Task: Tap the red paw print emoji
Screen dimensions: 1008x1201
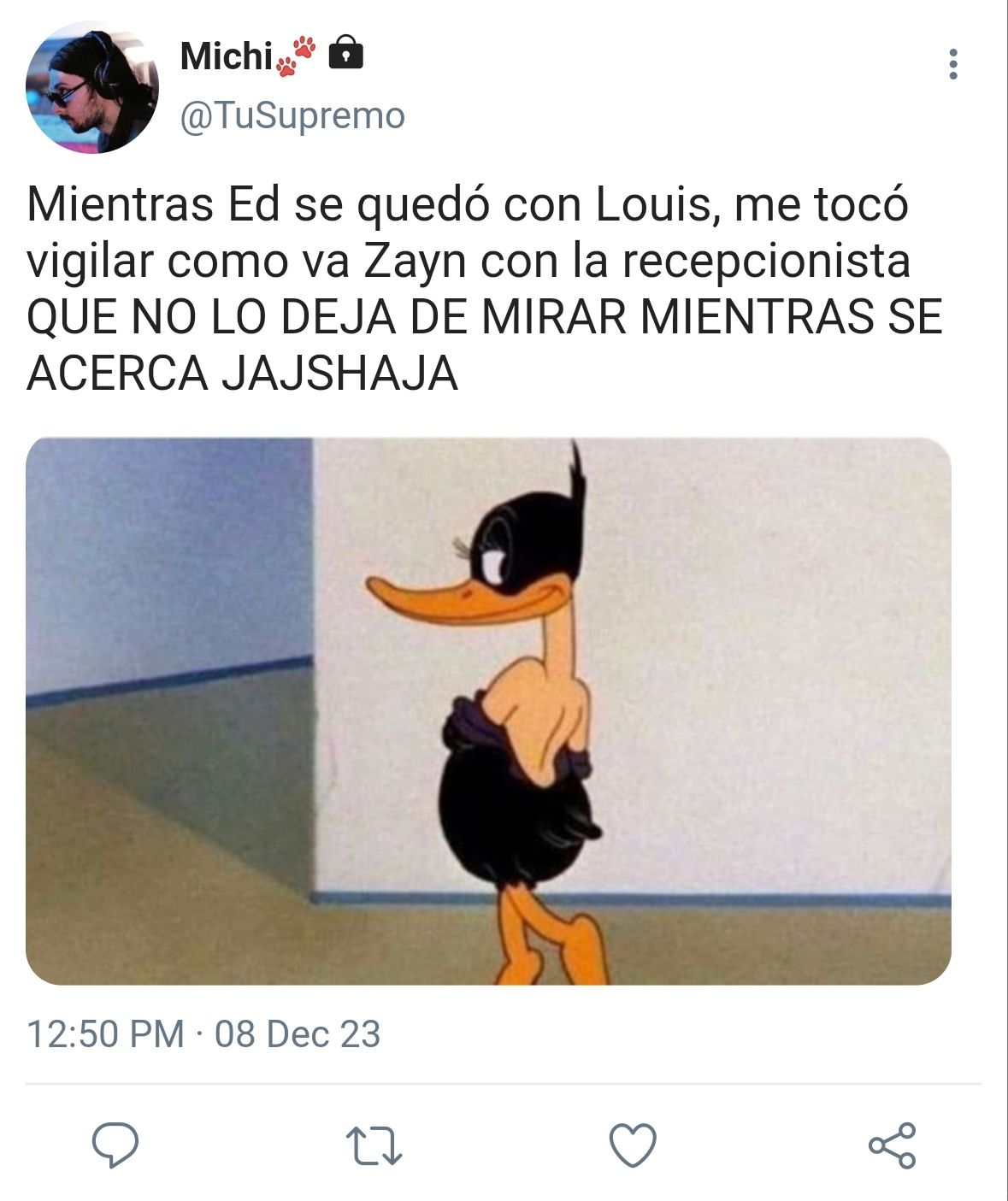Action: 297,56
